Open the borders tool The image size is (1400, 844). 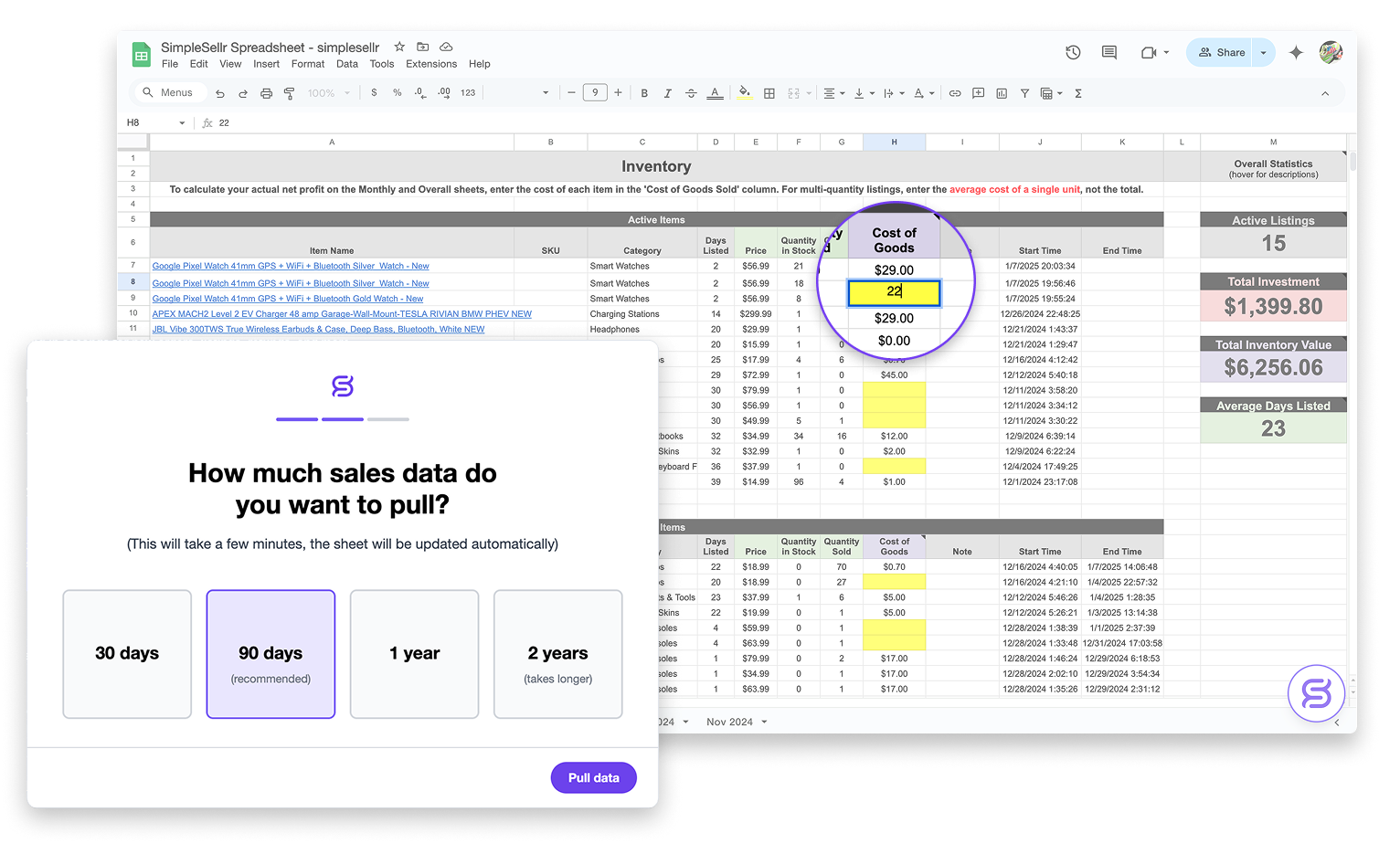click(769, 93)
